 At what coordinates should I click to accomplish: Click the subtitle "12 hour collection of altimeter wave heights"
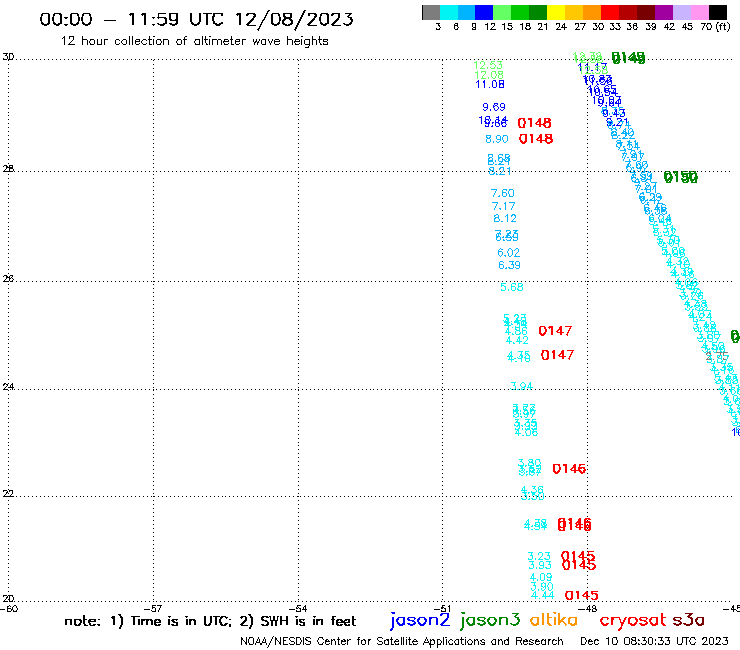pos(194,41)
